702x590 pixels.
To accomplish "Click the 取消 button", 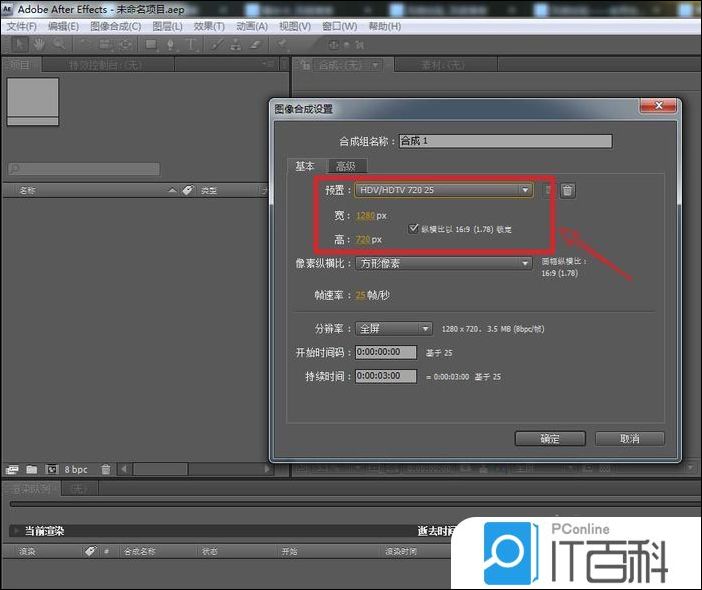I will click(629, 439).
